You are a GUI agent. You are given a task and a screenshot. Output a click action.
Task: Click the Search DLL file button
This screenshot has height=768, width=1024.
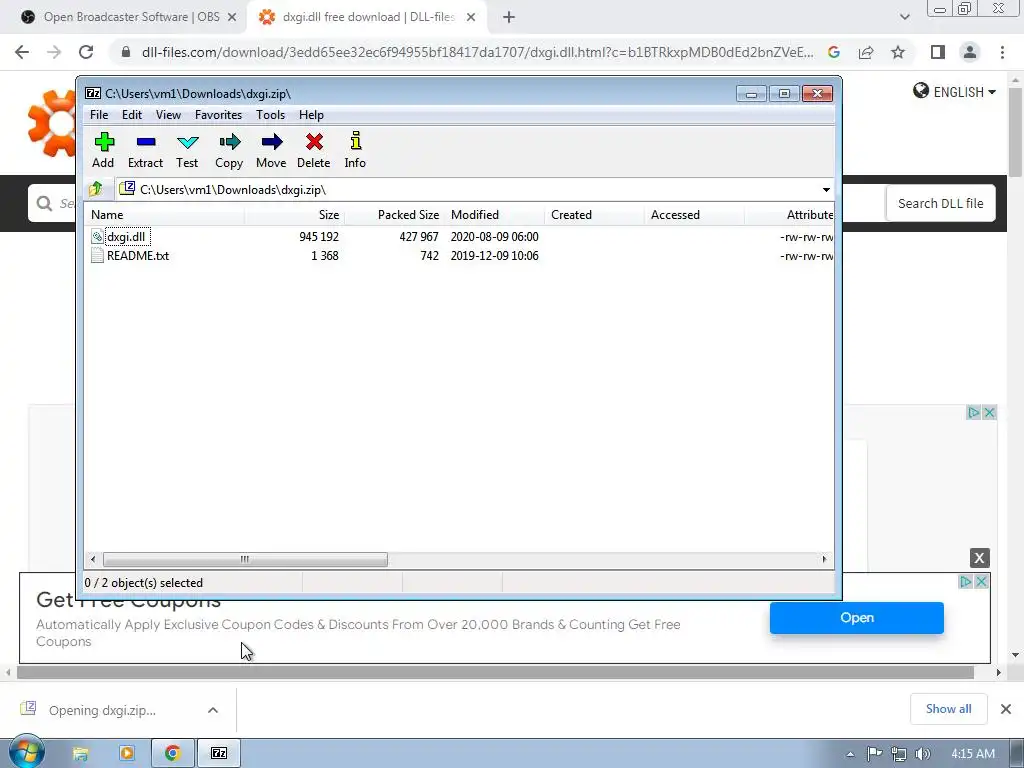[x=940, y=204]
